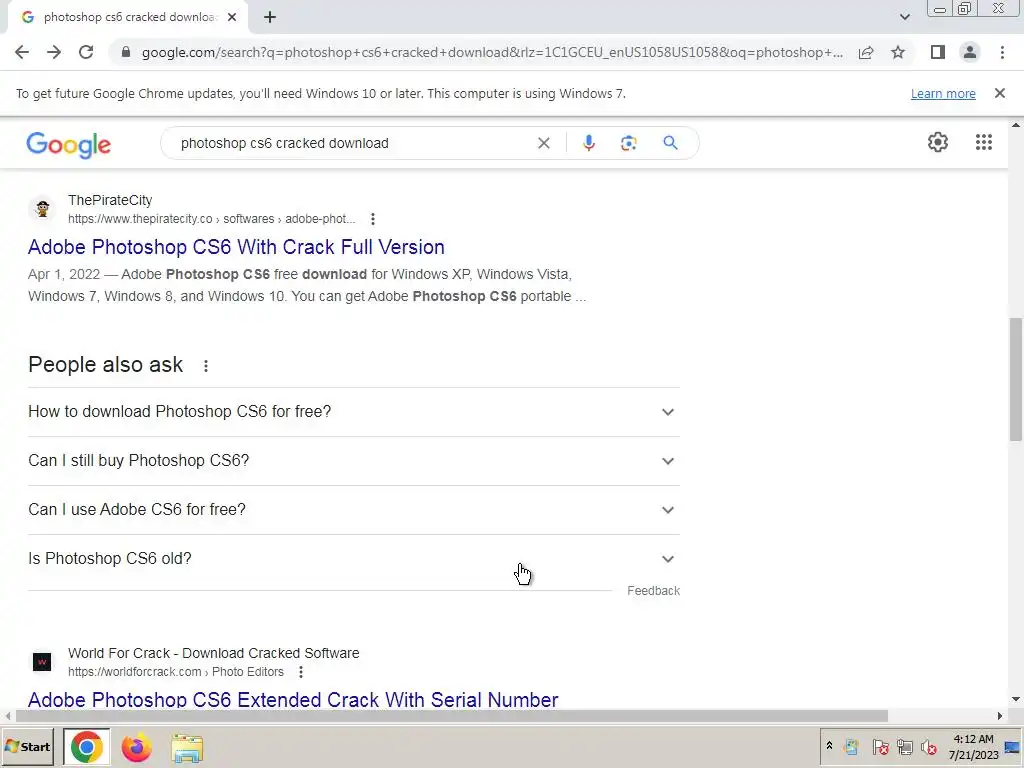Expand Can I still buy Photoshop CS6
Image resolution: width=1024 pixels, height=768 pixels.
tap(354, 460)
